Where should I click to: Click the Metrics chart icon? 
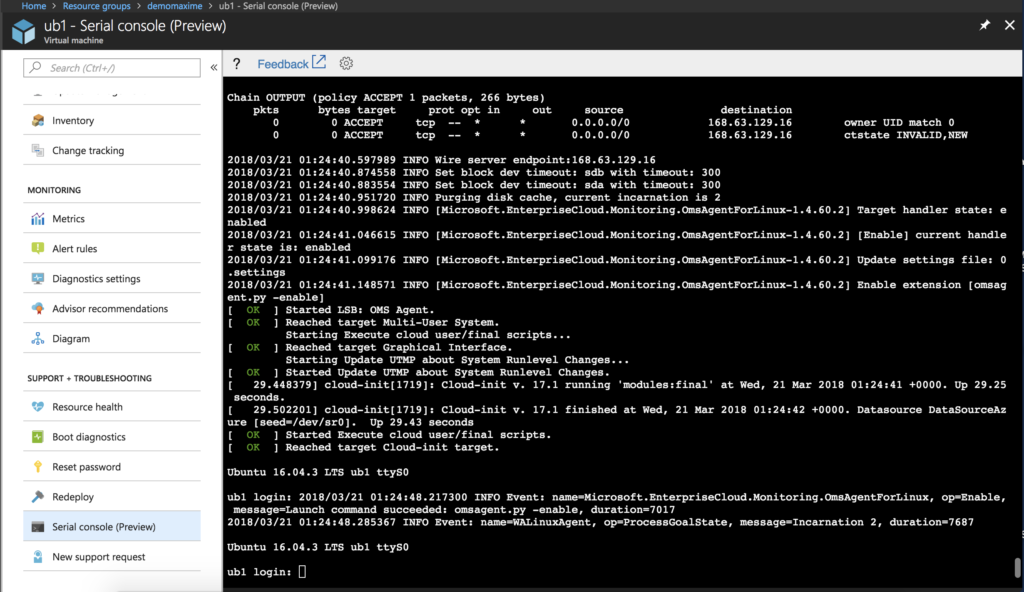[38, 219]
